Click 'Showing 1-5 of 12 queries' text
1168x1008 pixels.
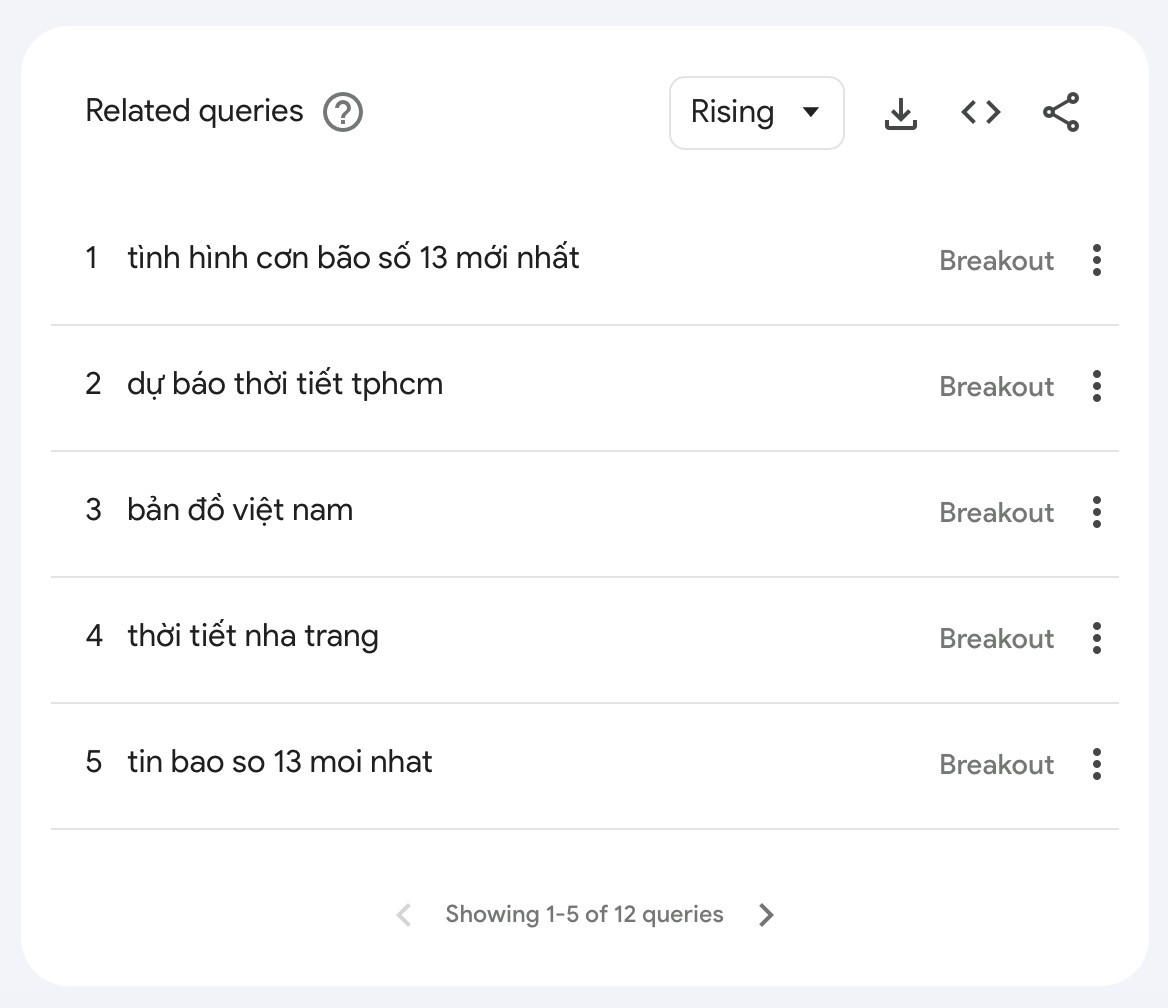pyautogui.click(x=585, y=914)
